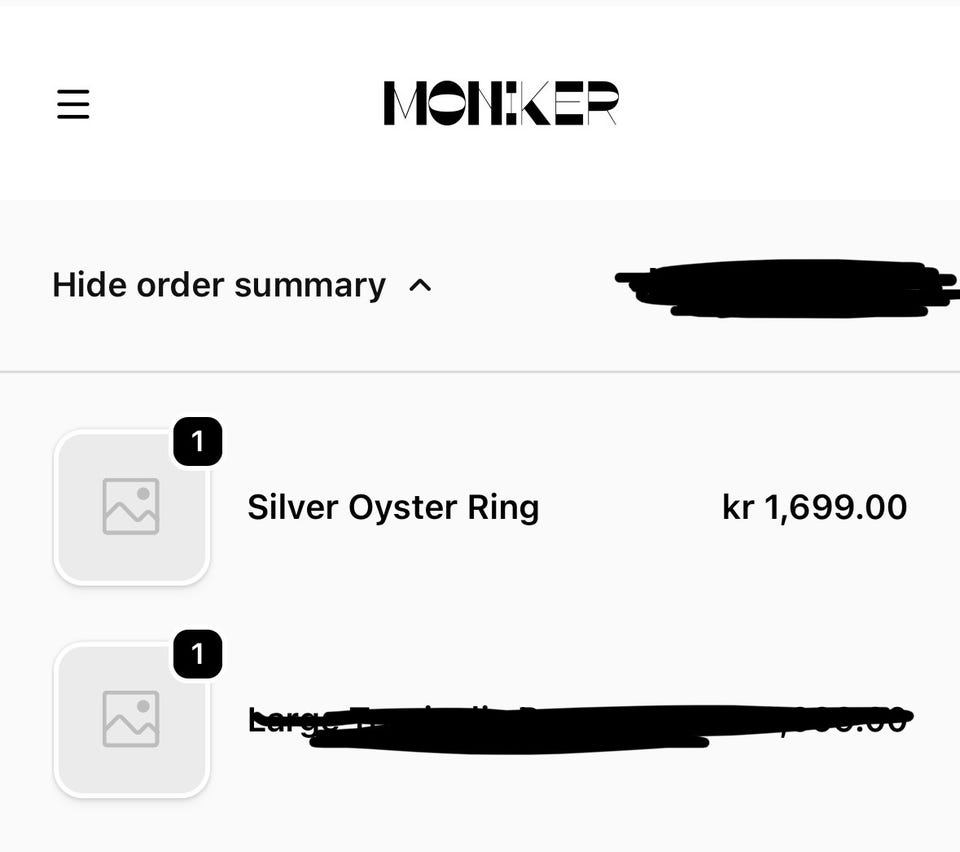Click the Silver Oyster Ring placeholder image icon
The image size is (960, 852).
tap(131, 506)
